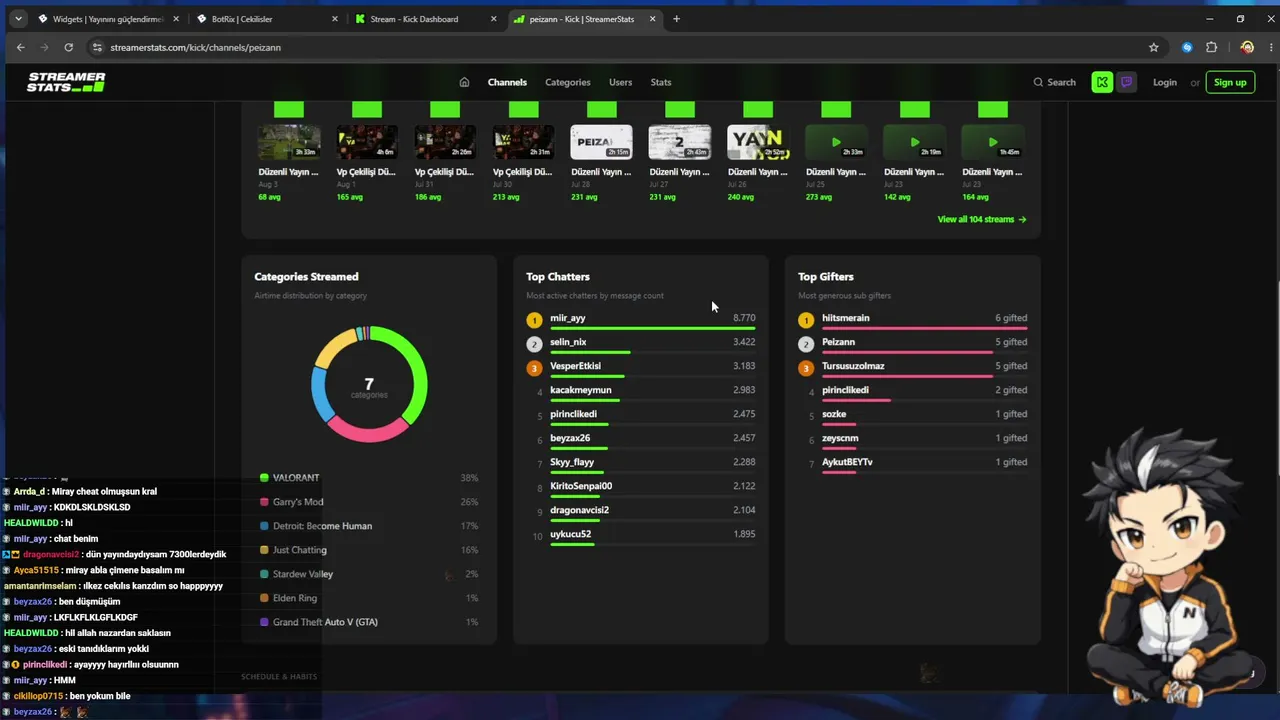Viewport: 1280px width, 720px height.
Task: Click the browser forward arrow
Action: coord(44,47)
